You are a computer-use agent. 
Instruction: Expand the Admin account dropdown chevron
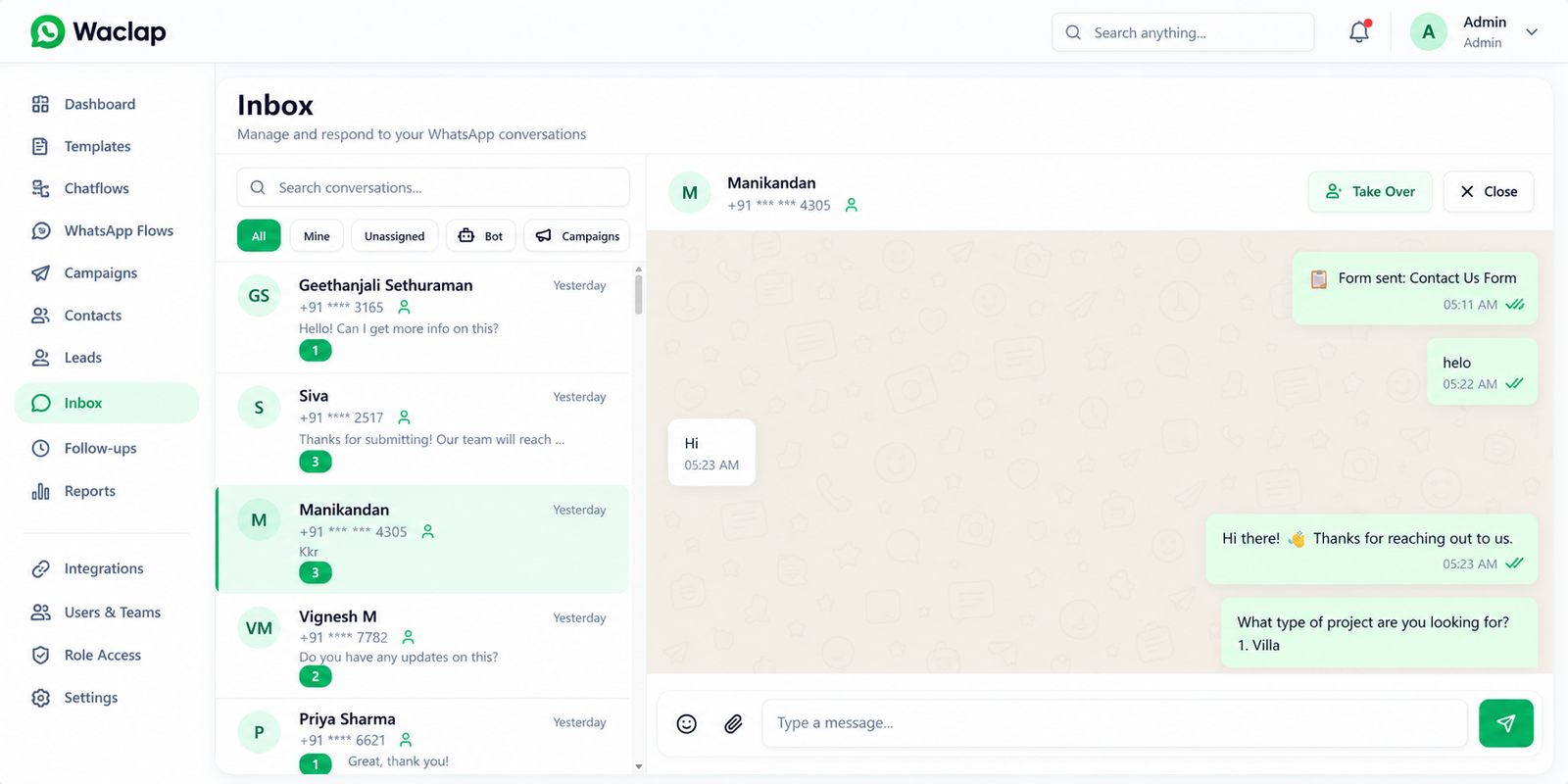(x=1532, y=32)
